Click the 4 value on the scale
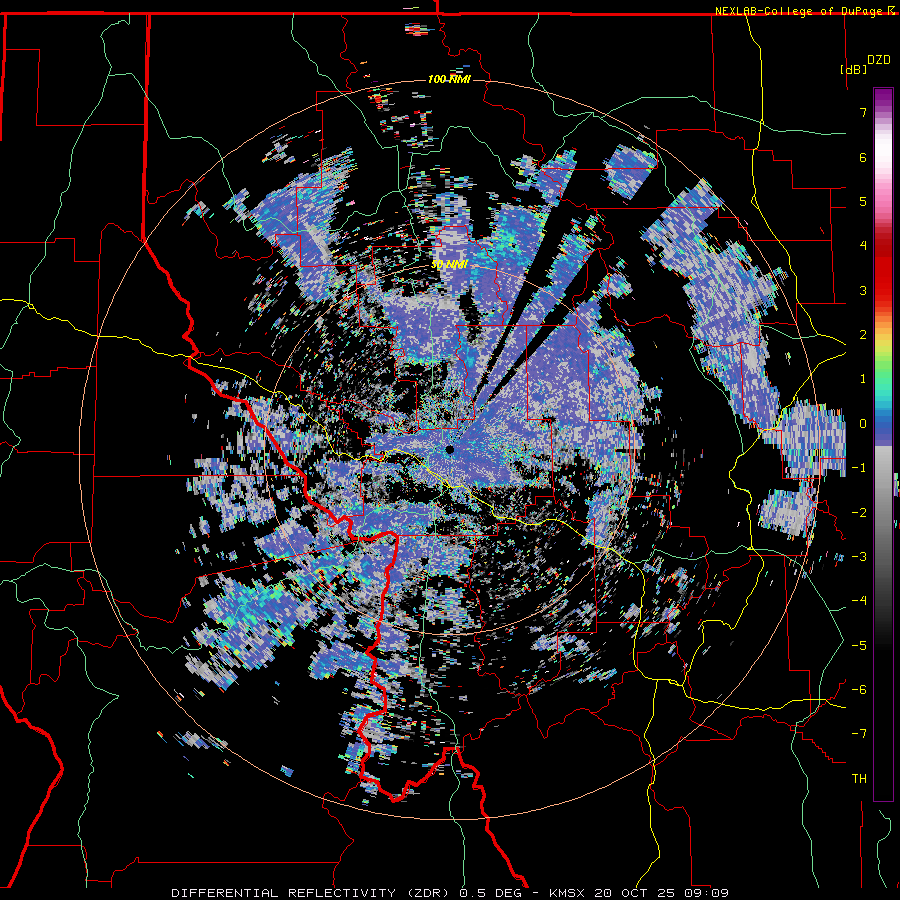The width and height of the screenshot is (900, 900). coord(863,246)
